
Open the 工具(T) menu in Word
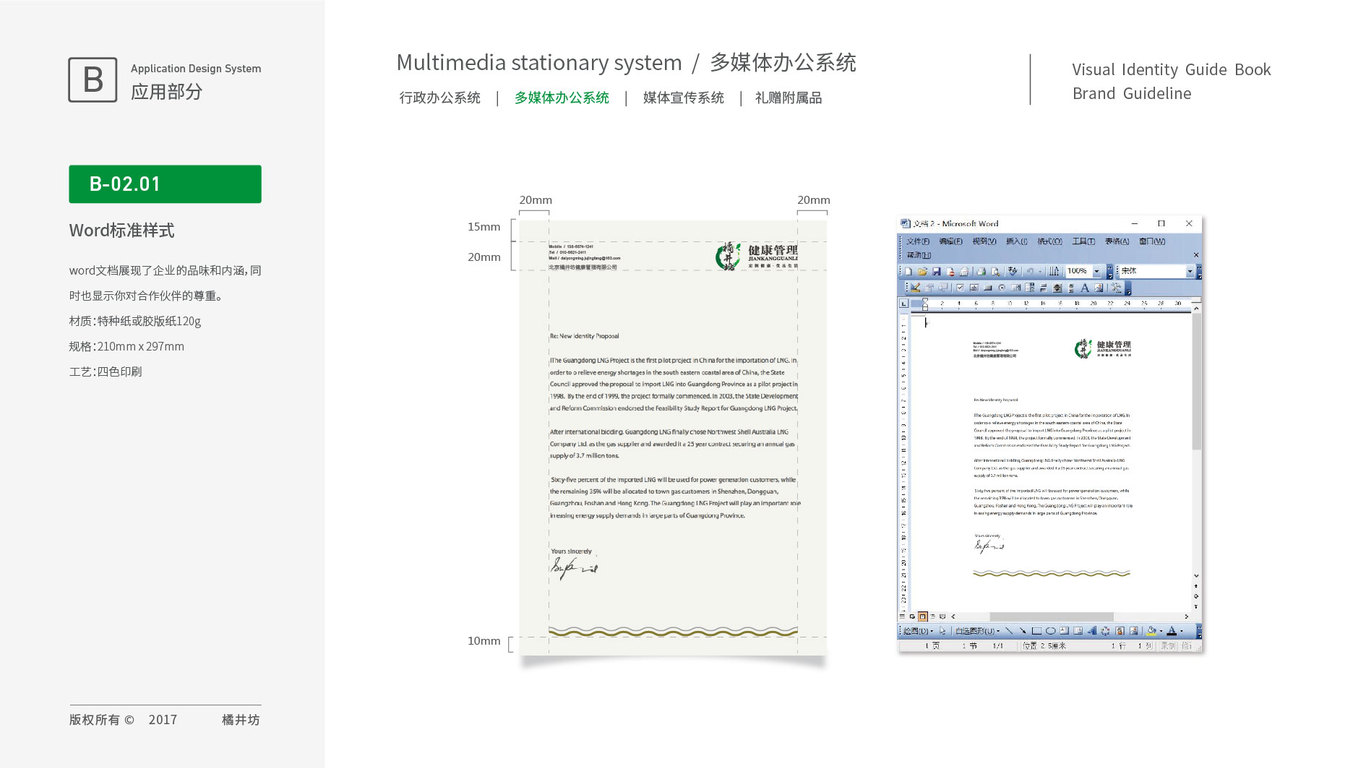pyautogui.click(x=1084, y=241)
